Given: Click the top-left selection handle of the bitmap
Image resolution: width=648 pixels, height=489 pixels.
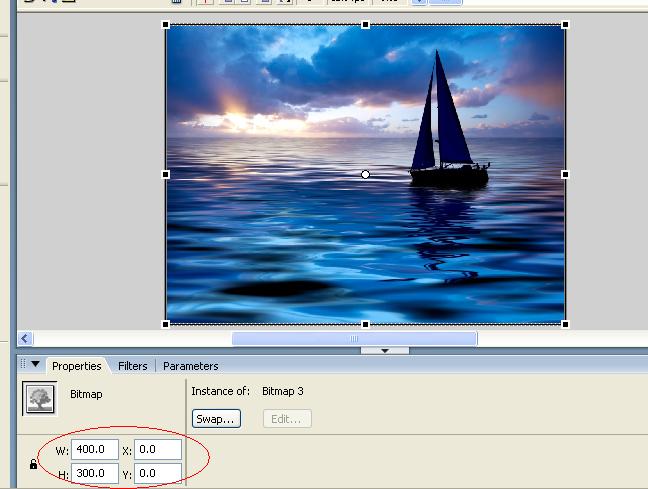Looking at the screenshot, I should [x=166, y=25].
